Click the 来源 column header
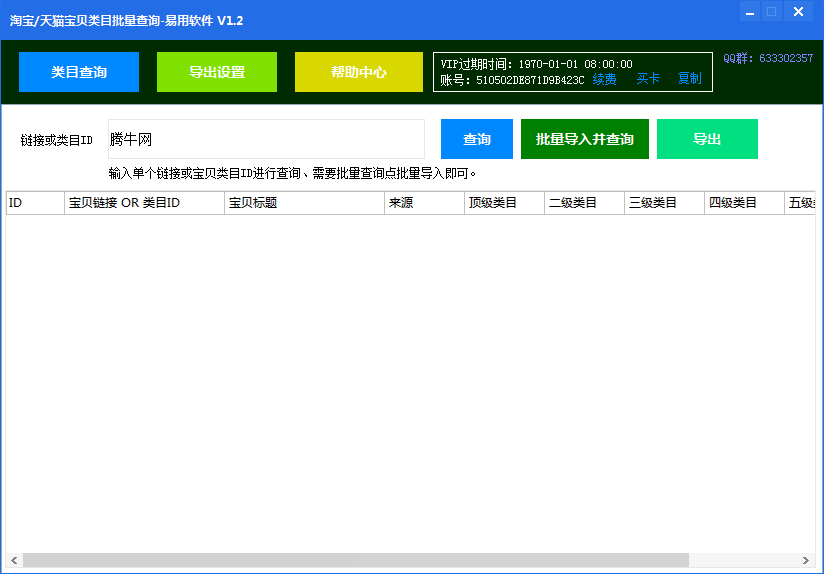Screen dimensions: 824x574 tap(424, 203)
